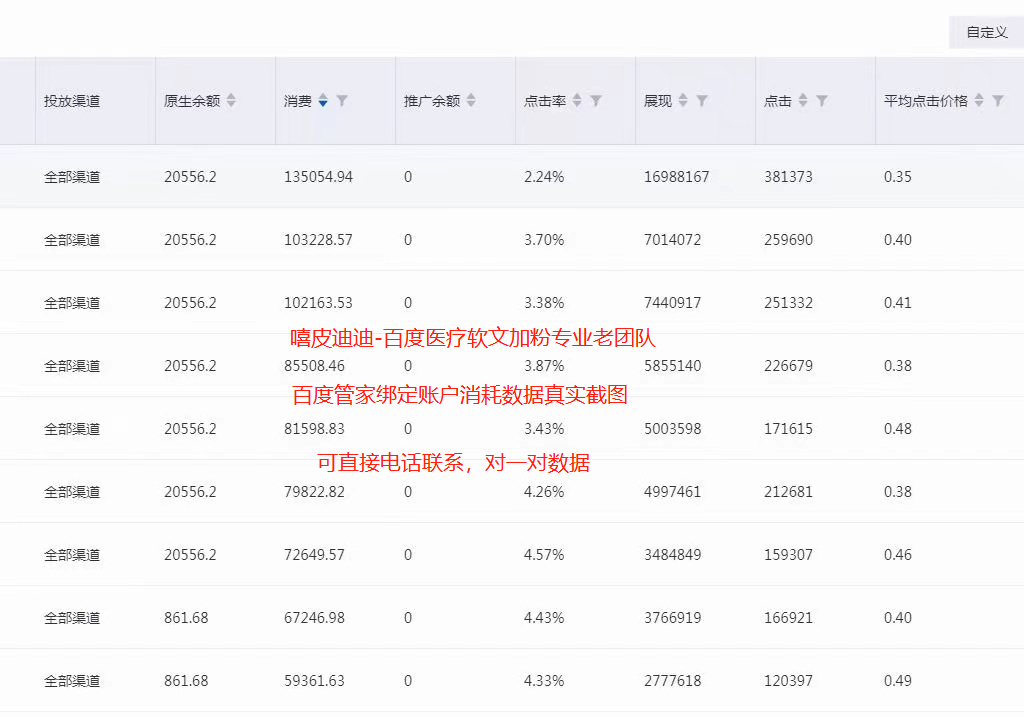Image resolution: width=1024 pixels, height=717 pixels.
Task: Click the 原生余额 header label
Action: click(x=192, y=101)
